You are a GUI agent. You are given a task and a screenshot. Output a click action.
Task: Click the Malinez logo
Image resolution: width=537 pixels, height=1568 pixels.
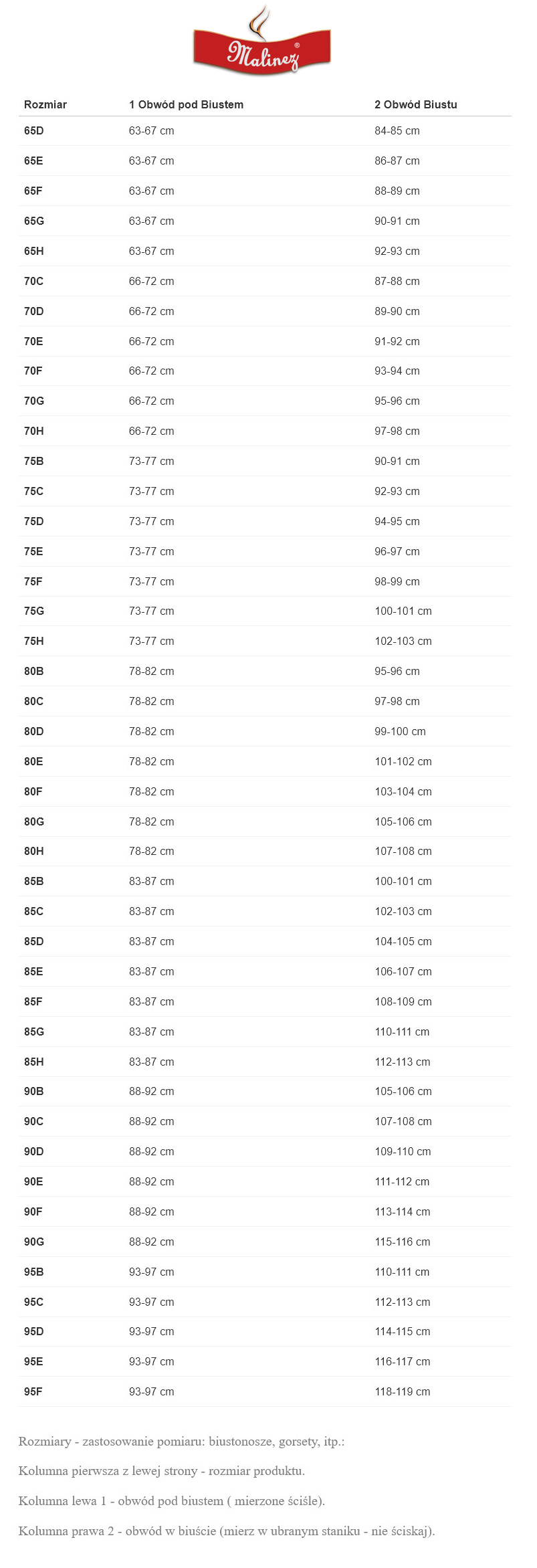pyautogui.click(x=262, y=44)
